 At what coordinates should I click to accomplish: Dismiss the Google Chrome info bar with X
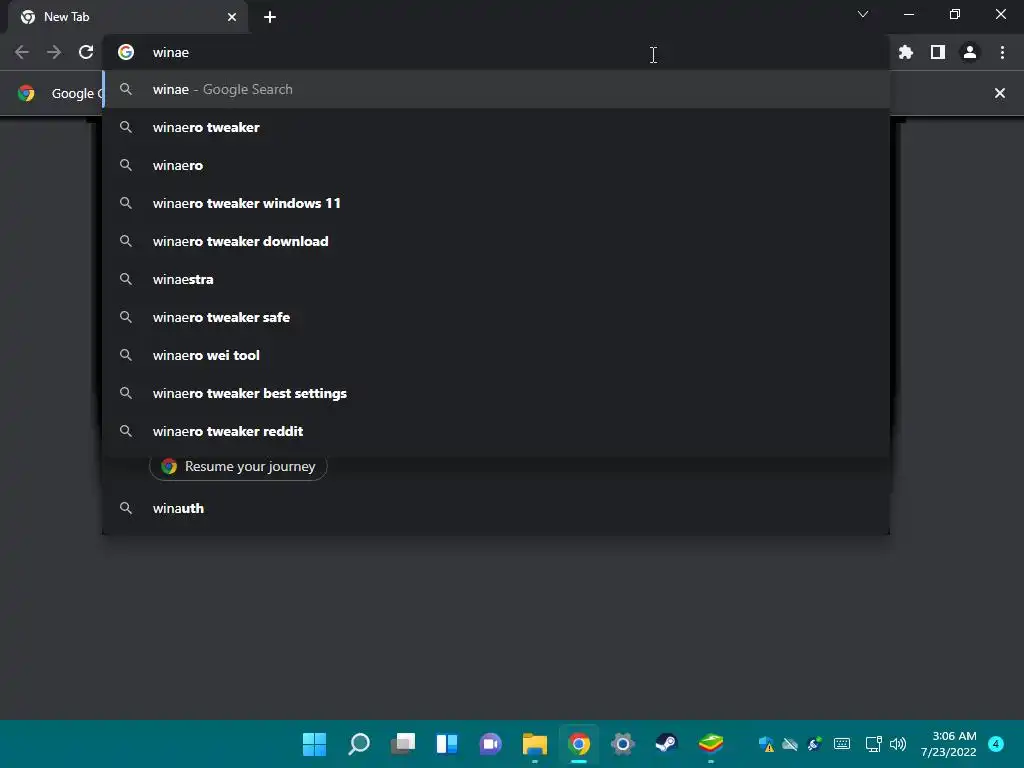tap(1000, 93)
